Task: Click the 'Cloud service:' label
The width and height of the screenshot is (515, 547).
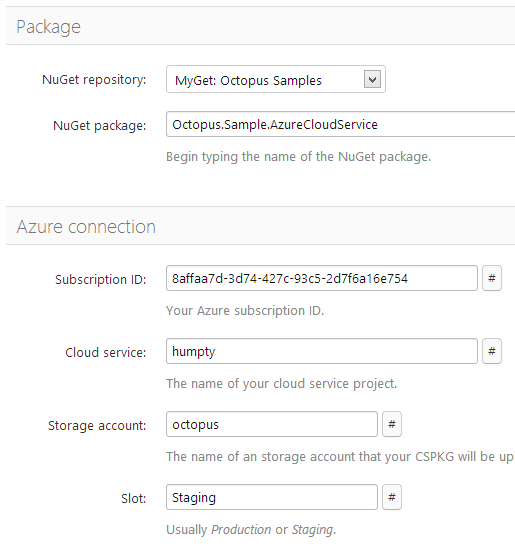Action: pyautogui.click(x=106, y=352)
